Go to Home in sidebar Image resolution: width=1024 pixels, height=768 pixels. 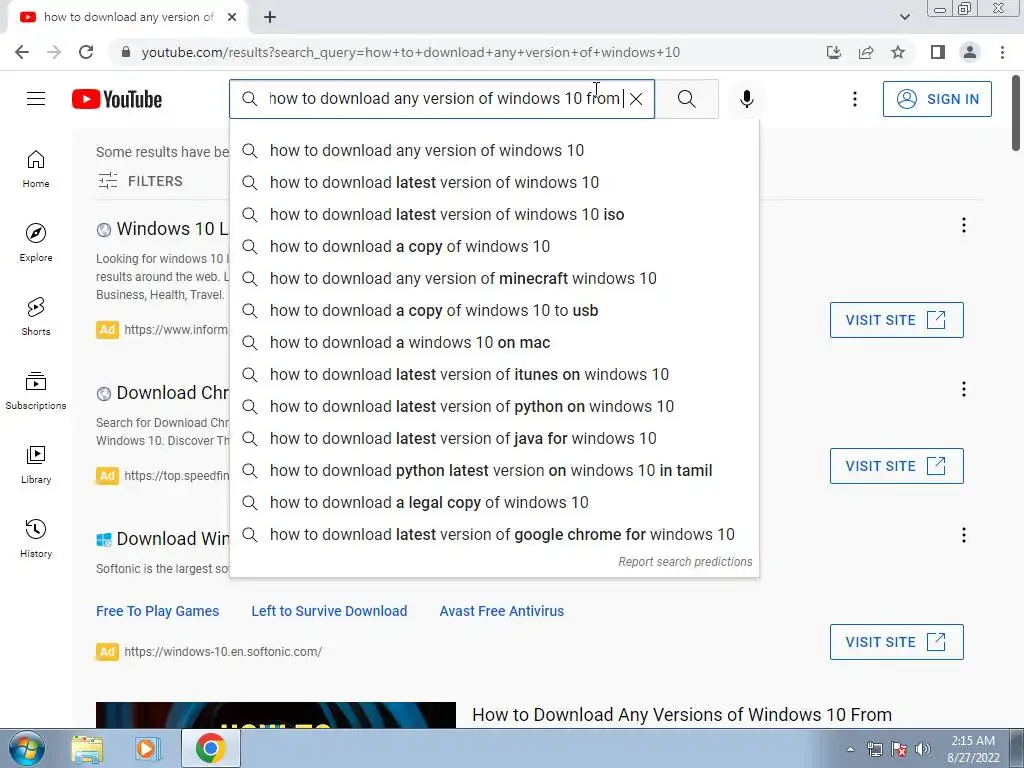[36, 168]
